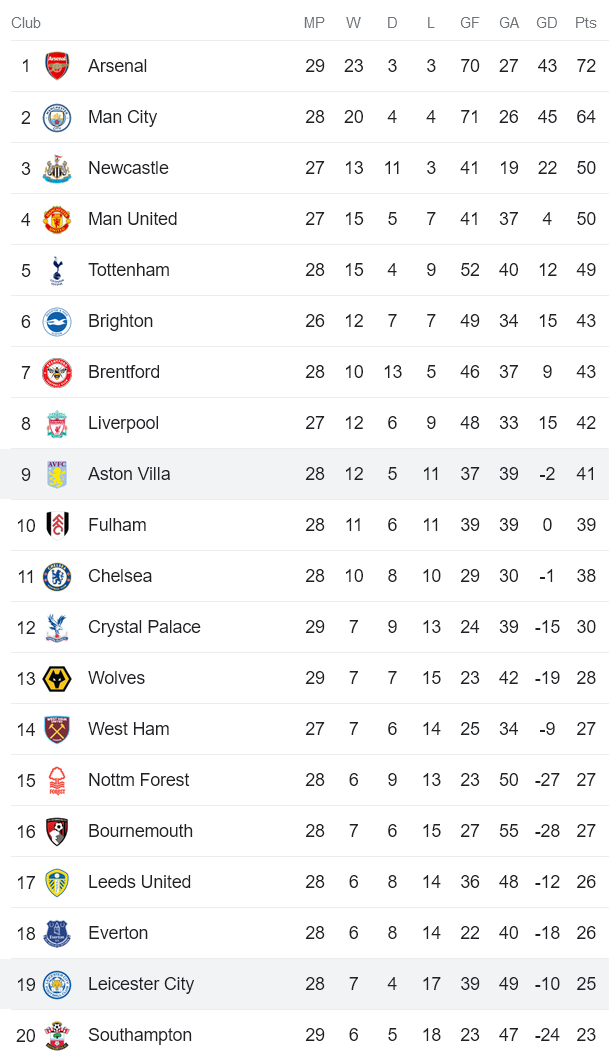Select the Newcastle badge icon
Viewport: 609px width, 1061px height.
coord(57,168)
